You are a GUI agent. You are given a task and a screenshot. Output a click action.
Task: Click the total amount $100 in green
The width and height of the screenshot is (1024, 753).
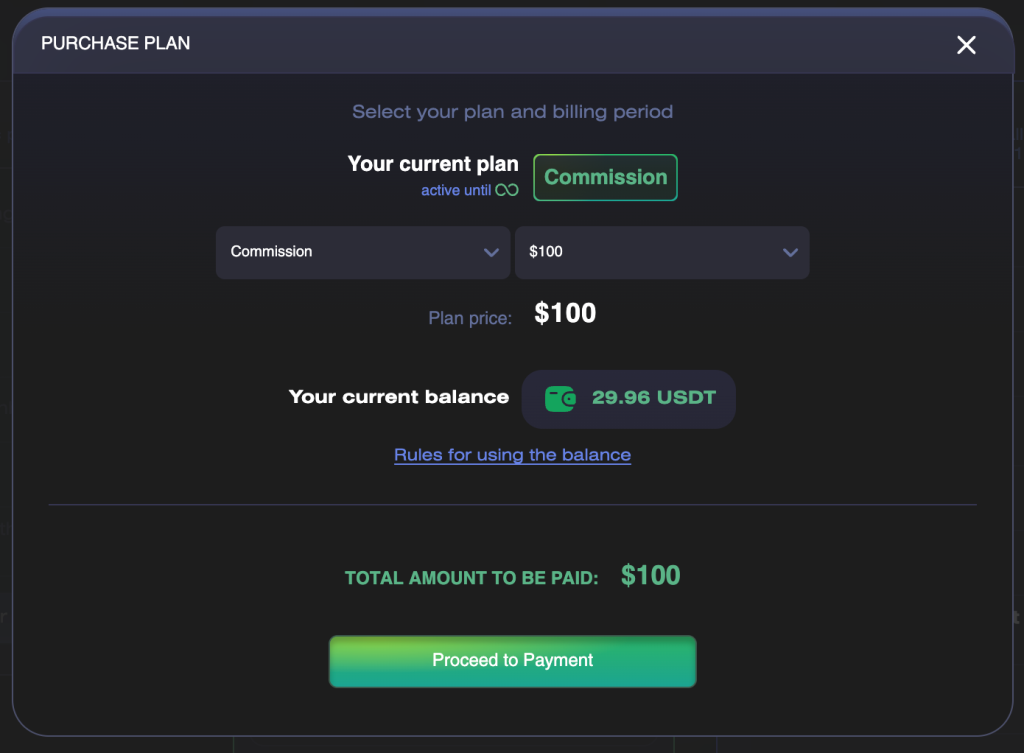click(x=650, y=575)
